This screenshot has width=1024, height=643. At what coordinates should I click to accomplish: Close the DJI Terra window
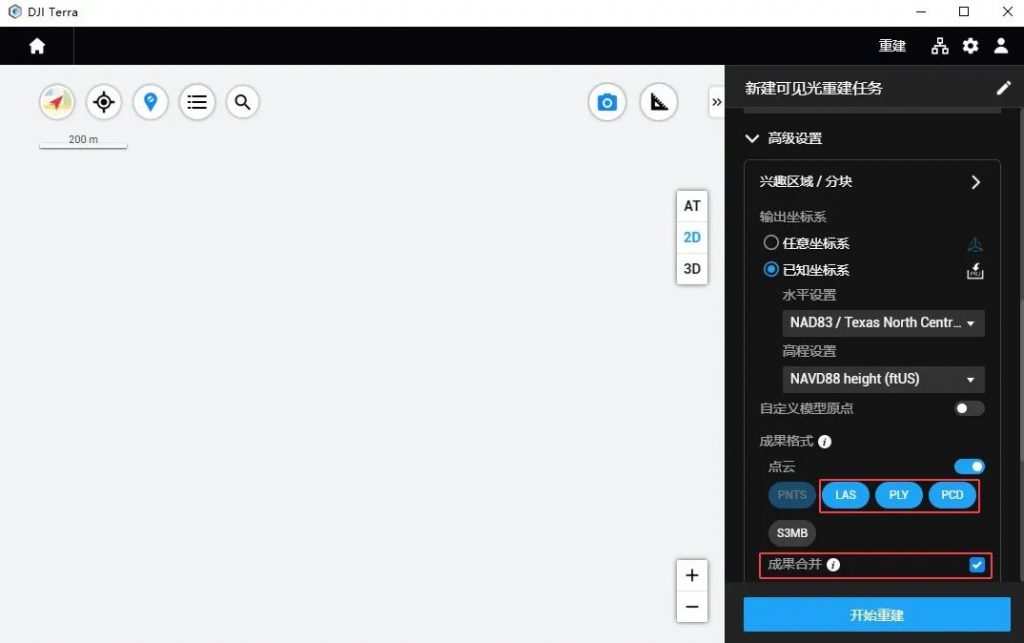tap(1008, 12)
